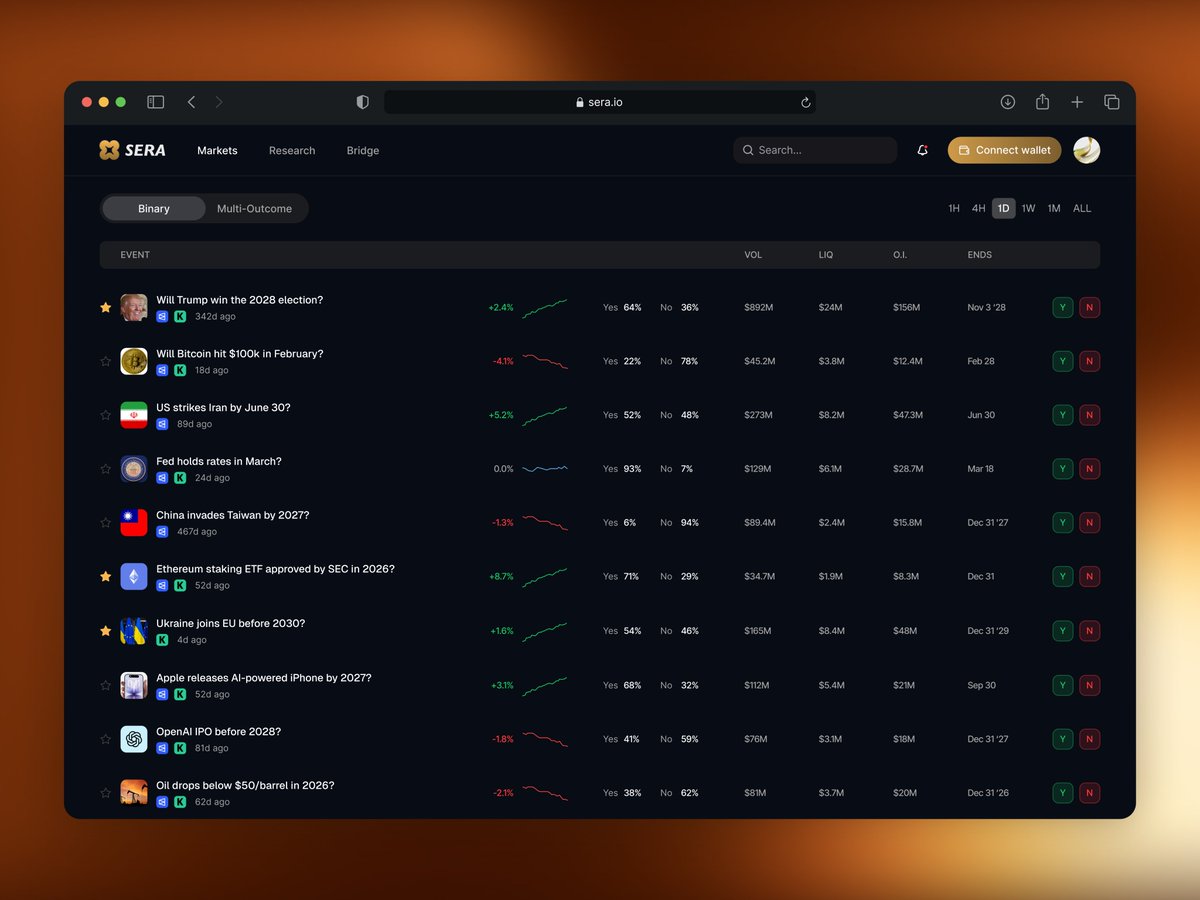Open browser downloads icon
Screen dimensions: 1200x900
tap(1008, 102)
